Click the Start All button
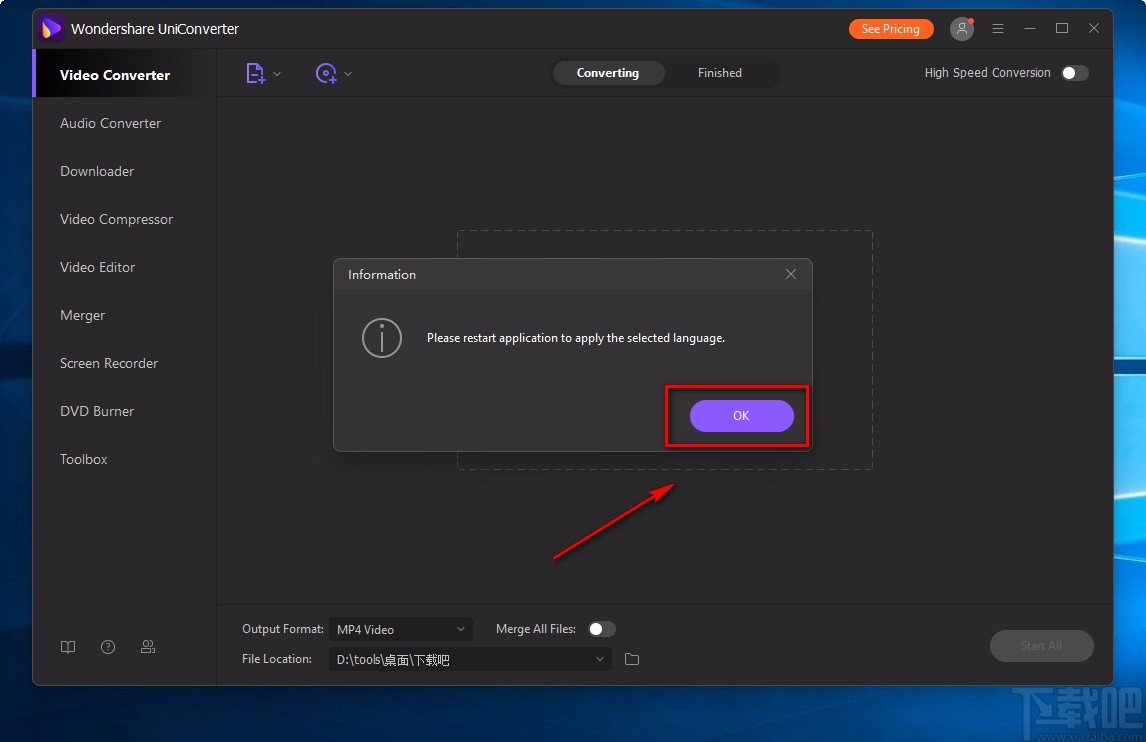 click(1041, 646)
